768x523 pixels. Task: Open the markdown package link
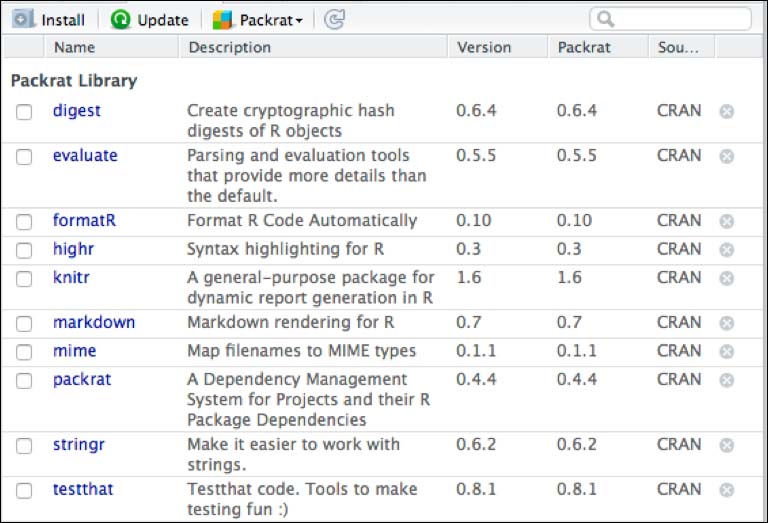(94, 322)
